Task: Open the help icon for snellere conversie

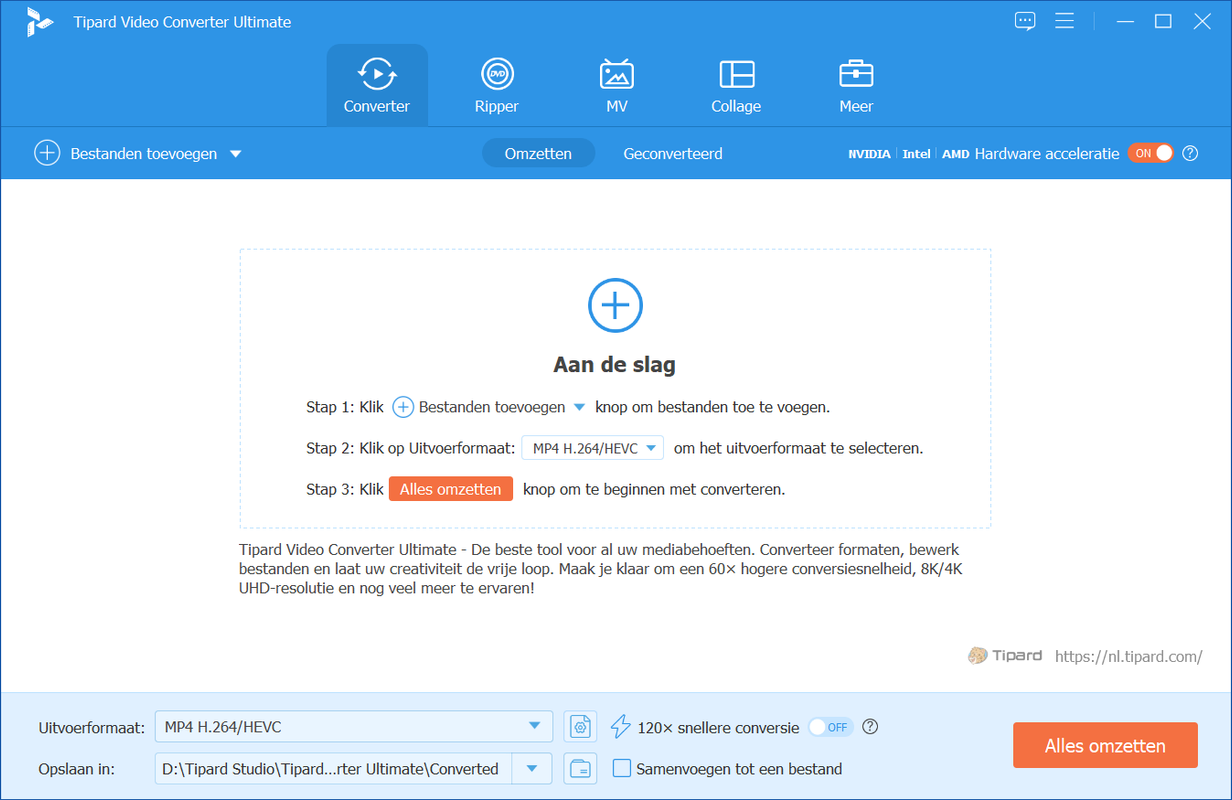Action: [870, 727]
